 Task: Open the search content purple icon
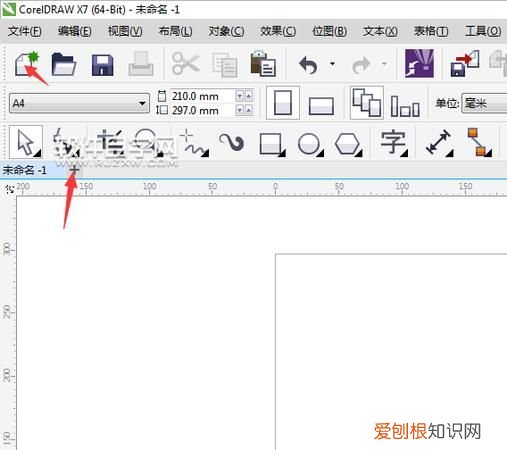click(419, 63)
